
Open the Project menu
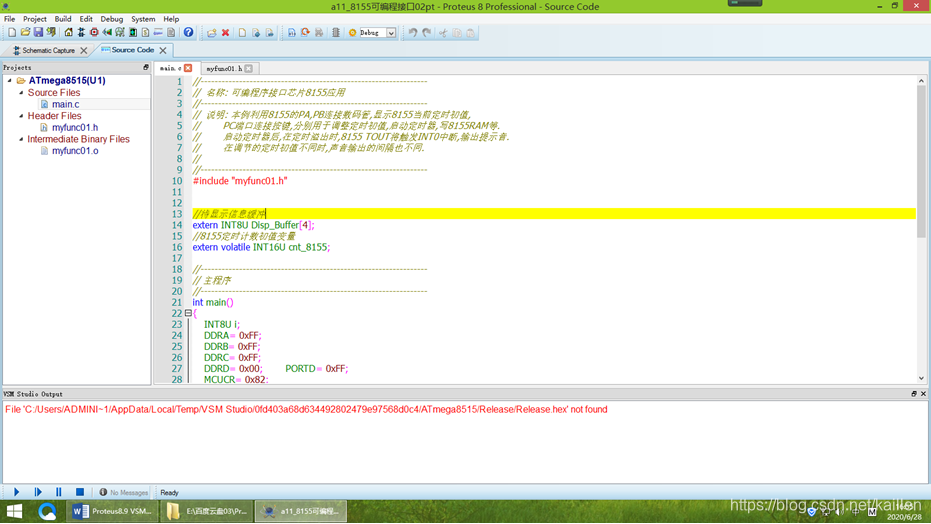[x=34, y=19]
